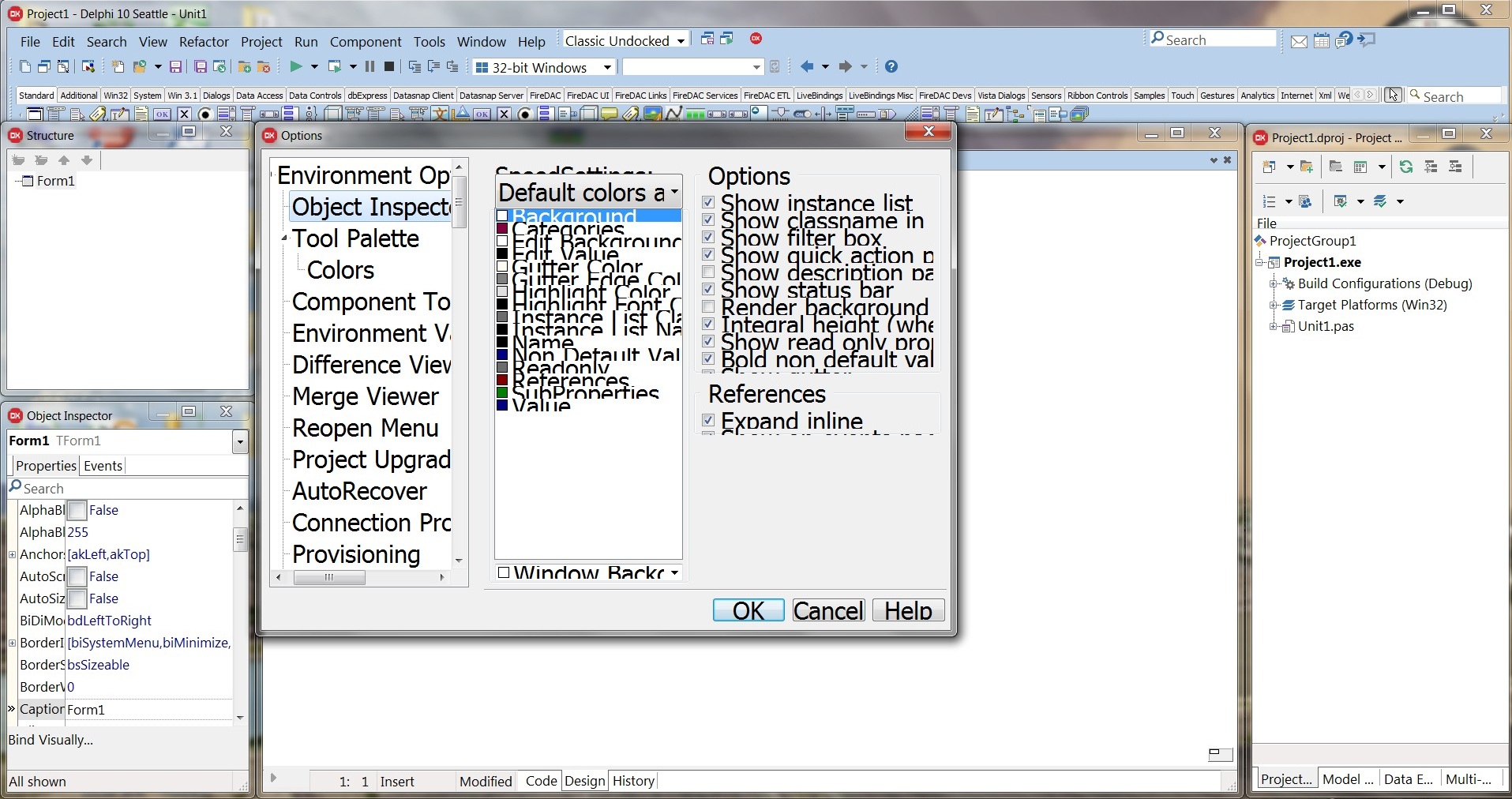
Task: Toggle Show classname in instance list checkbox
Action: [x=708, y=220]
